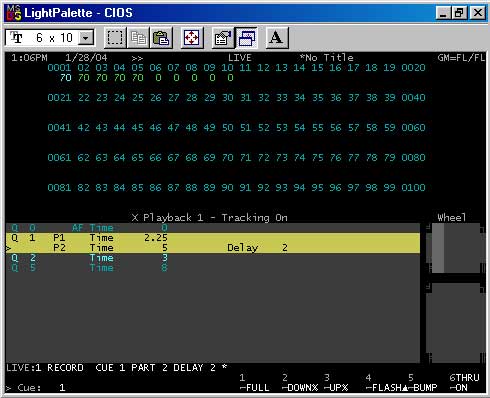Click the X Playback 1 - Tracking On header
Viewport: 490px width, 398px height.
(209, 218)
